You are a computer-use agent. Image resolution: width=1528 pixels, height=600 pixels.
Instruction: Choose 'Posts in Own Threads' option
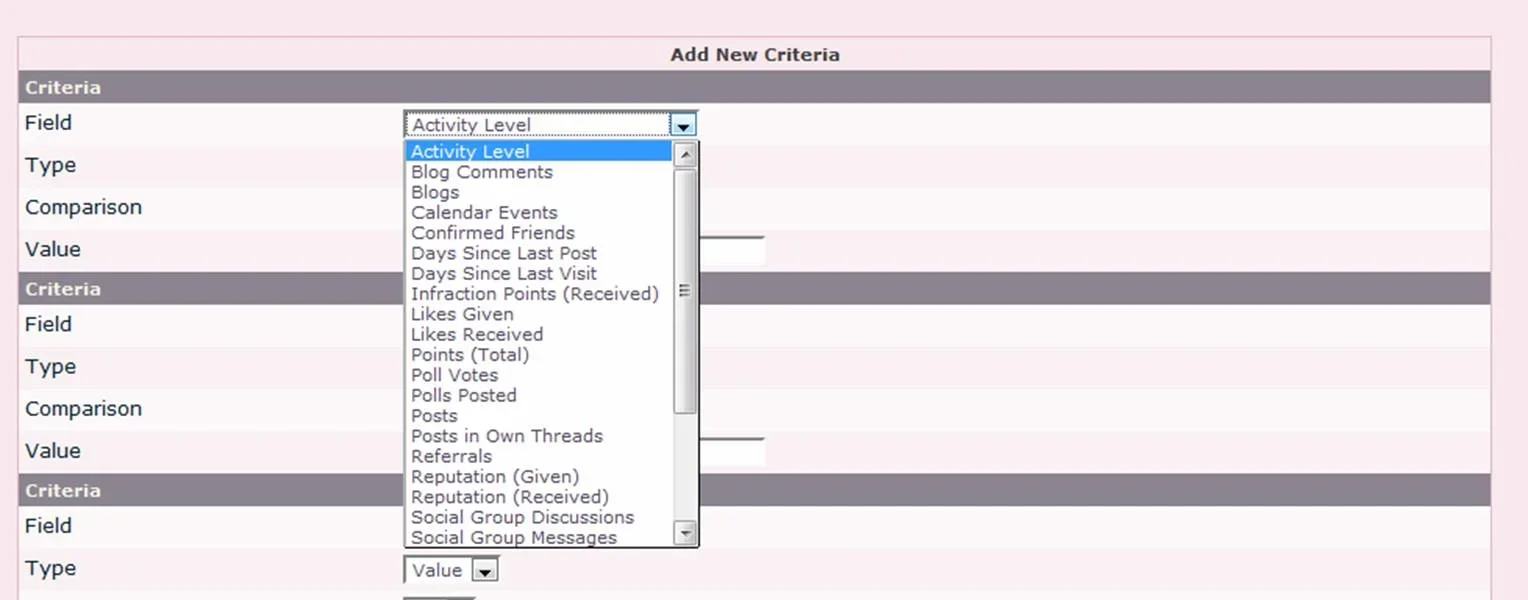(539, 436)
